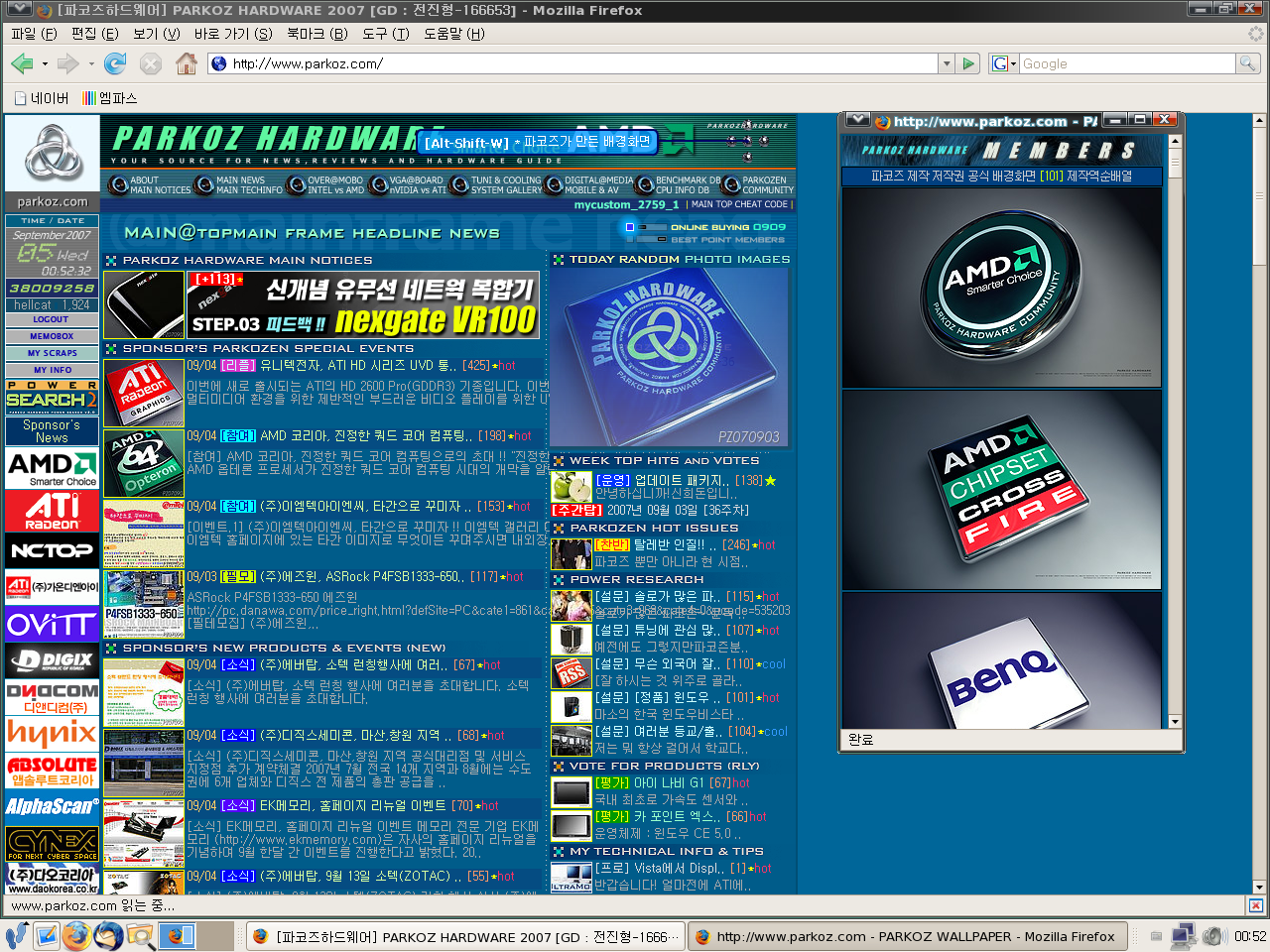Click the AlphaScan sponsor logo
1270x952 pixels.
(x=52, y=807)
